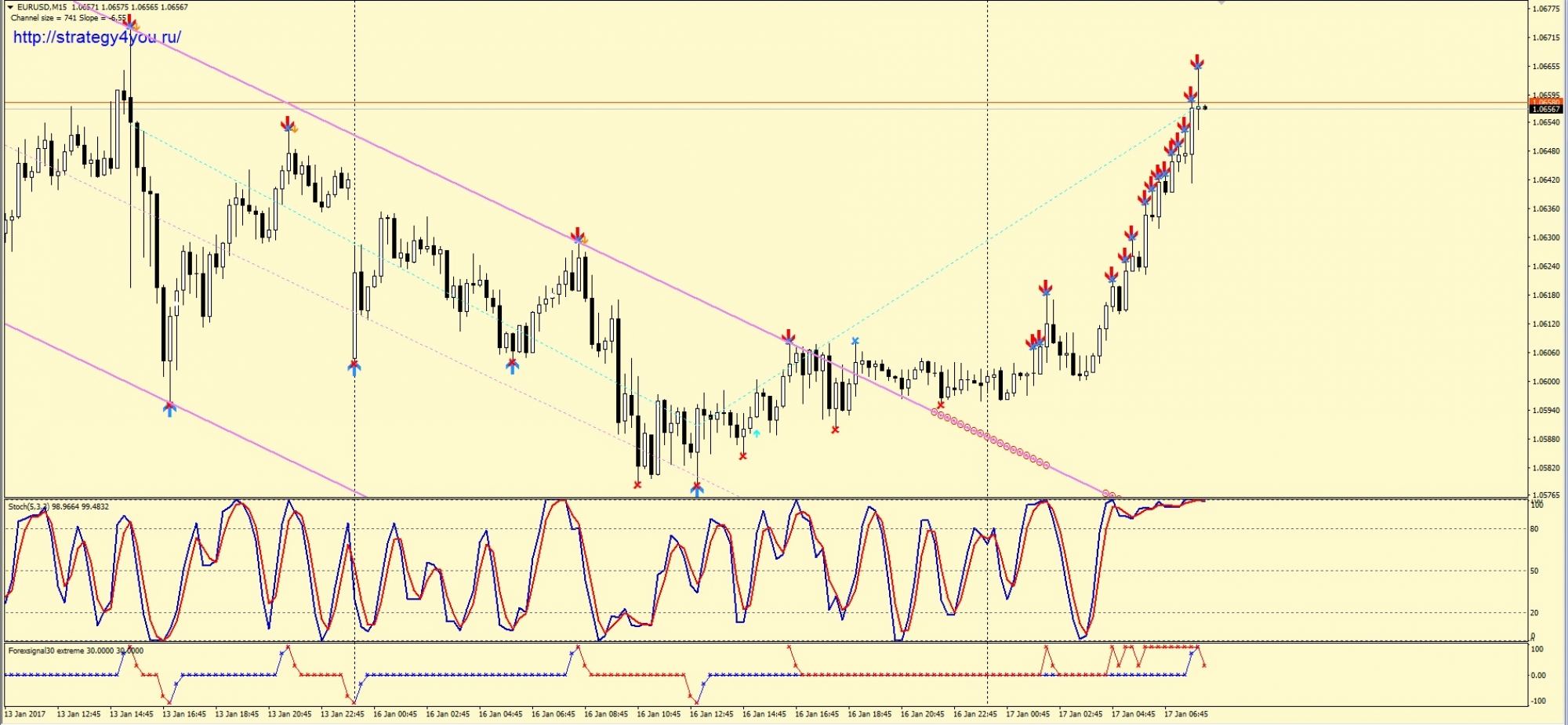The width and height of the screenshot is (1568, 725).
Task: Open the strategy4you.ru link
Action: [x=96, y=37]
